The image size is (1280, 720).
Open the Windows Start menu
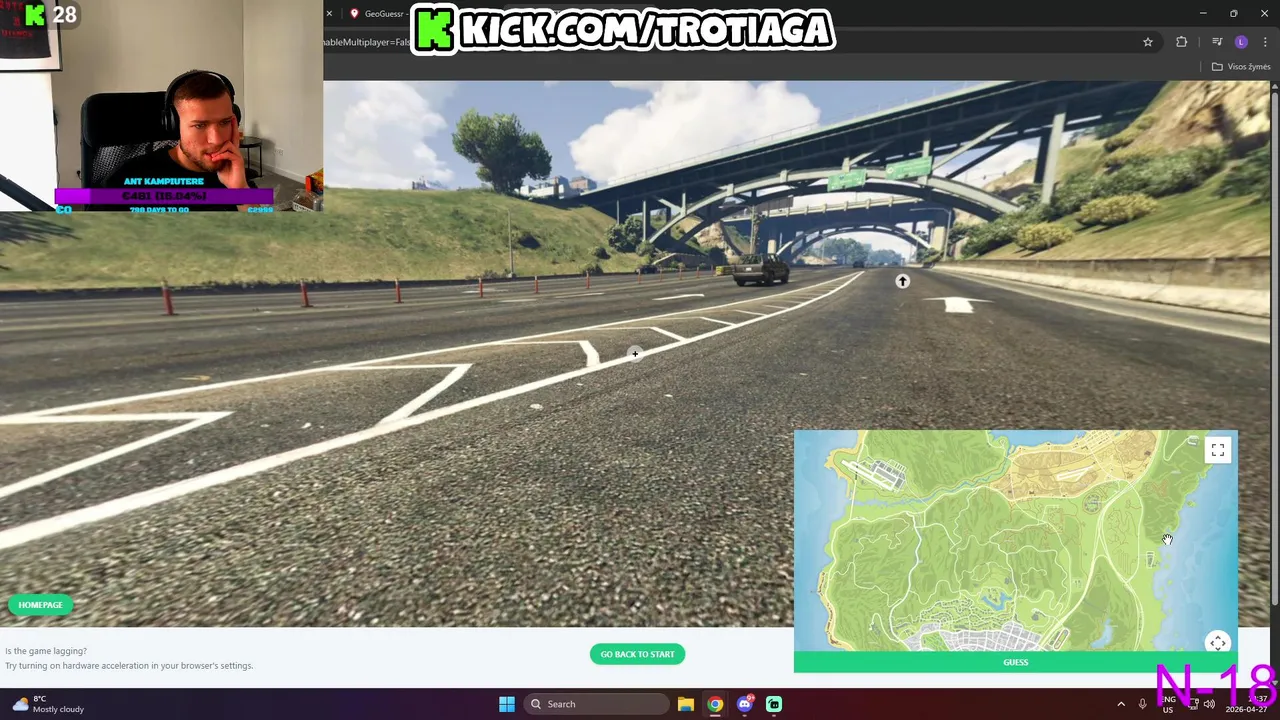[x=507, y=704]
